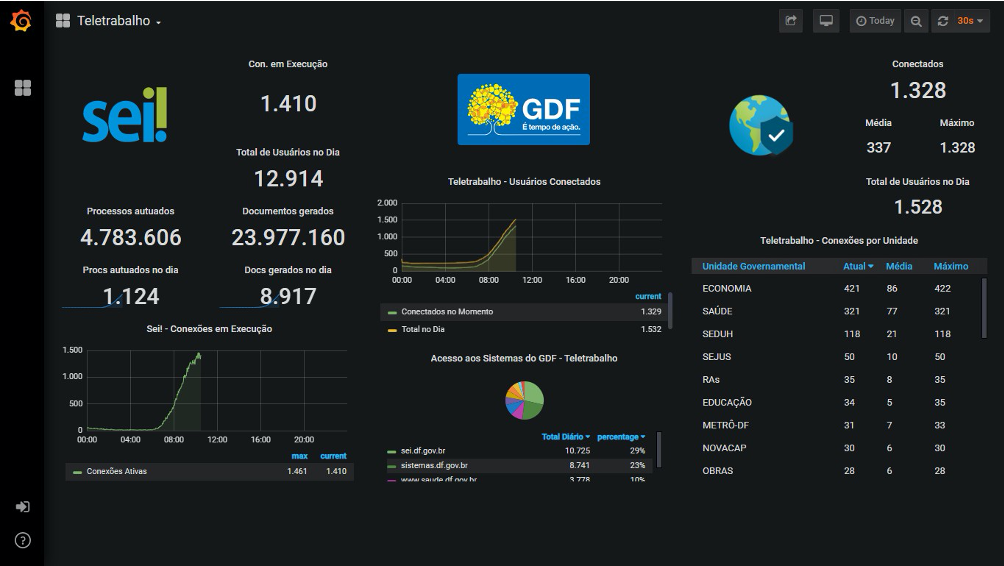Sort table by Atual column
This screenshot has height=566, width=1004.
[858, 266]
